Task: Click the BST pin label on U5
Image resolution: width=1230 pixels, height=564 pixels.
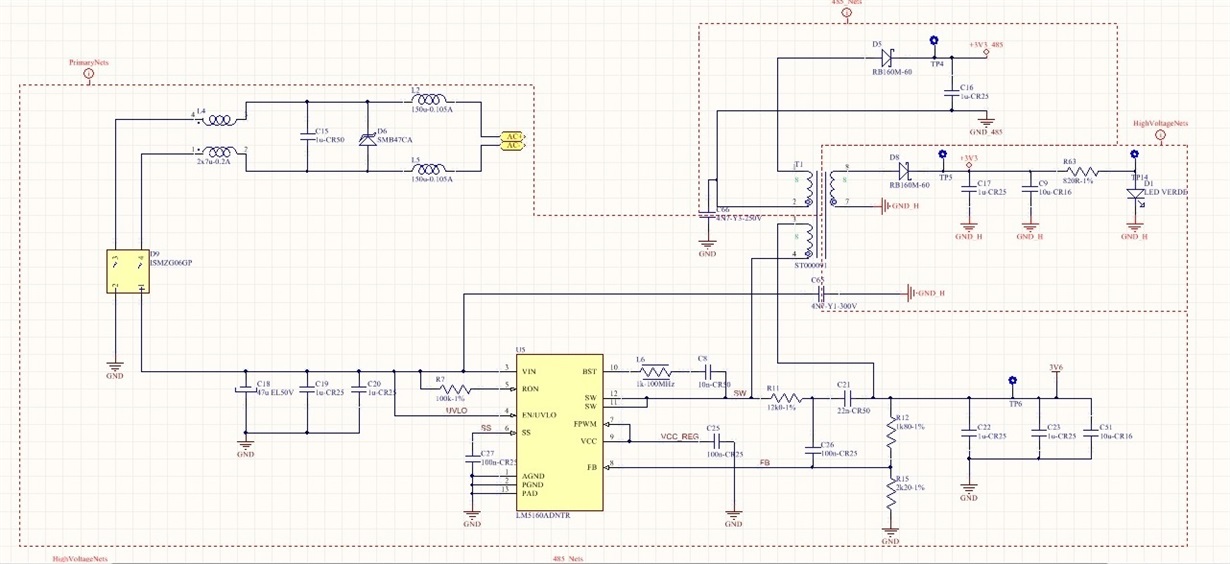Action: [589, 372]
